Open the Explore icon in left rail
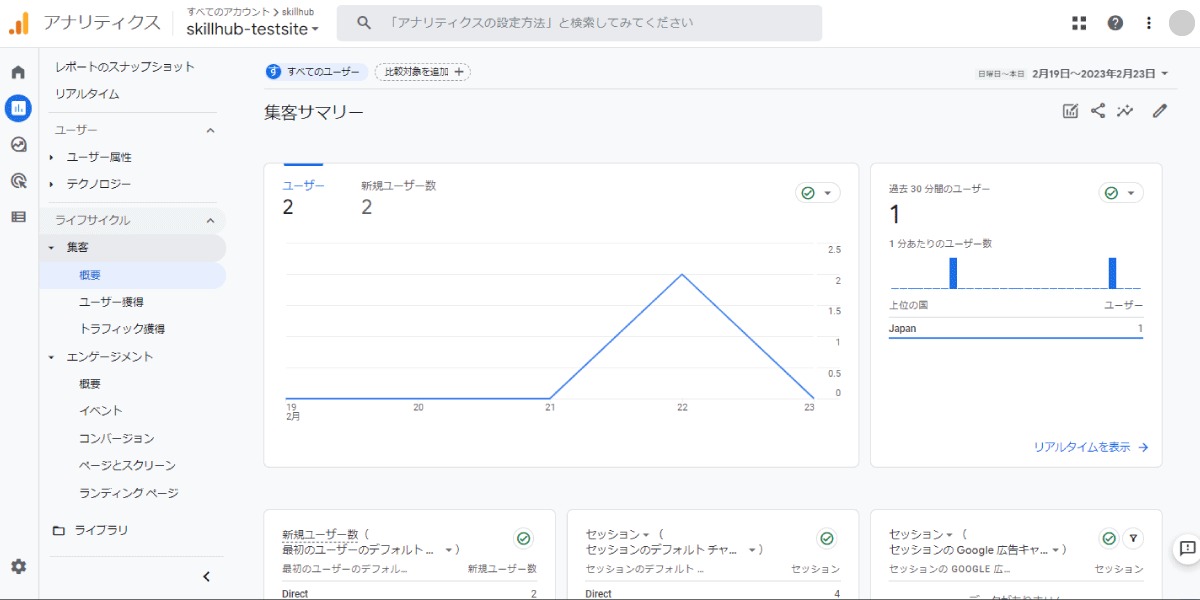Screen dimensions: 1200x600 click(x=18, y=144)
